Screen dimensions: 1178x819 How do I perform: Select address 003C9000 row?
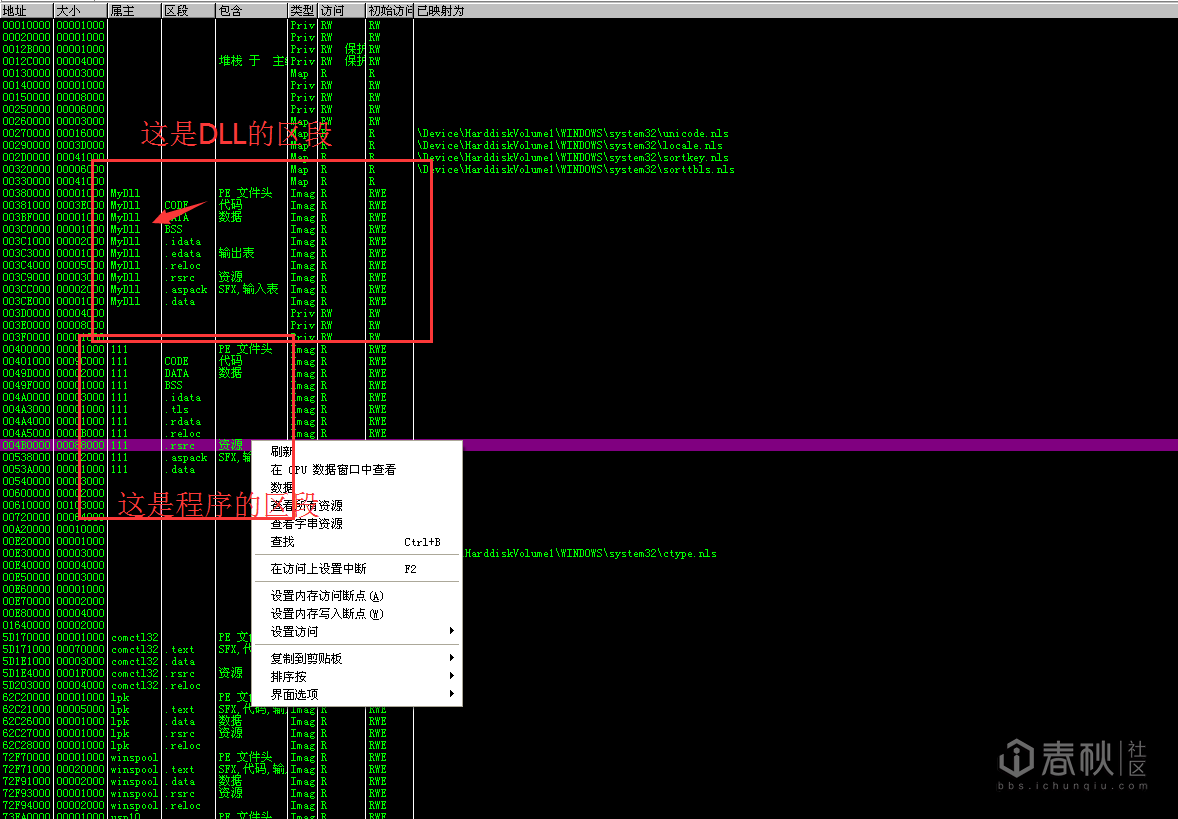coord(589,278)
